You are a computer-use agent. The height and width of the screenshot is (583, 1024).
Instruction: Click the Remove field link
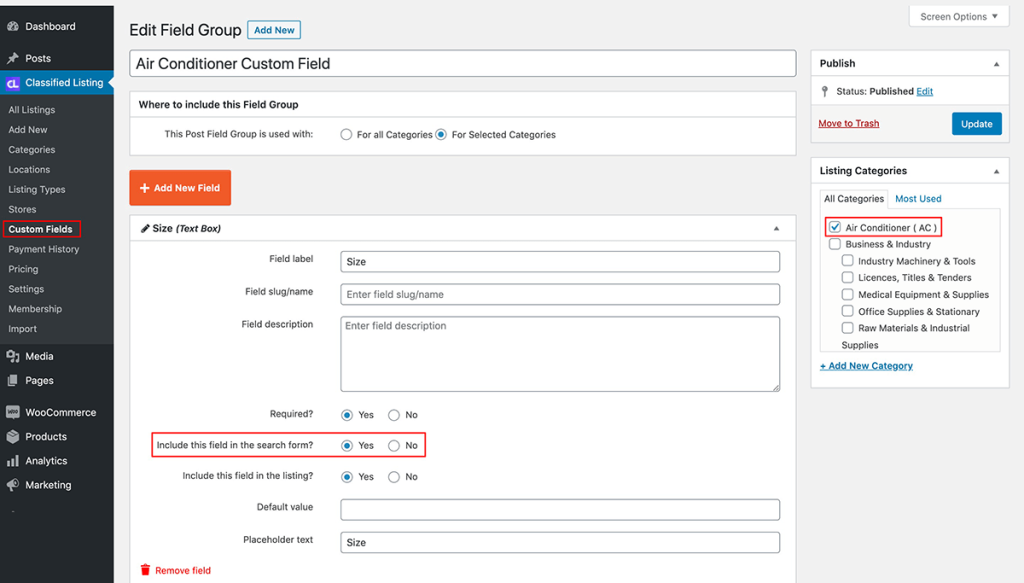[183, 571]
